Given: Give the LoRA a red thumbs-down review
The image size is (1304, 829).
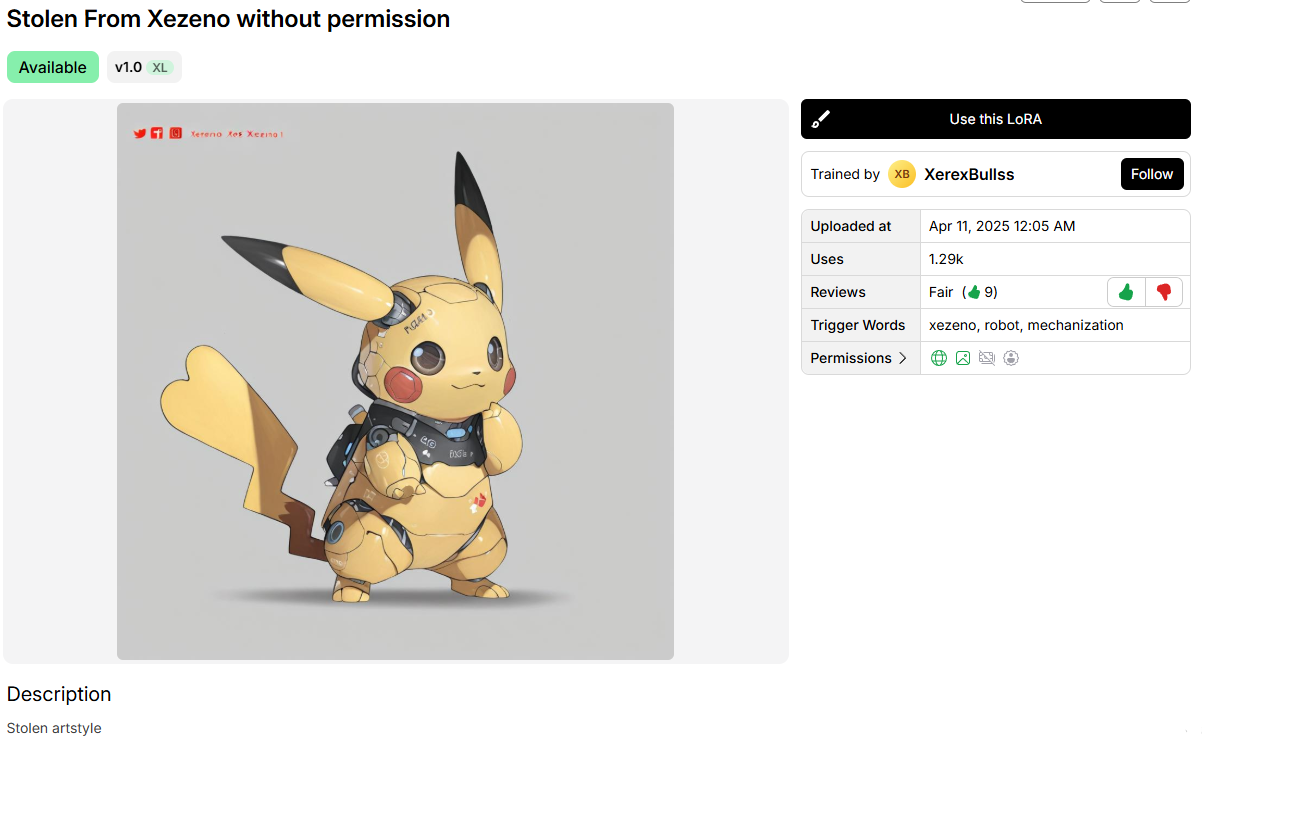Looking at the screenshot, I should coord(1164,292).
